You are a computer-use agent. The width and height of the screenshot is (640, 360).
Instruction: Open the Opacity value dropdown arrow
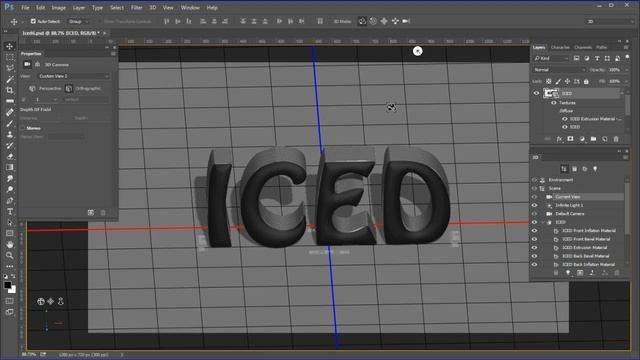[626, 70]
